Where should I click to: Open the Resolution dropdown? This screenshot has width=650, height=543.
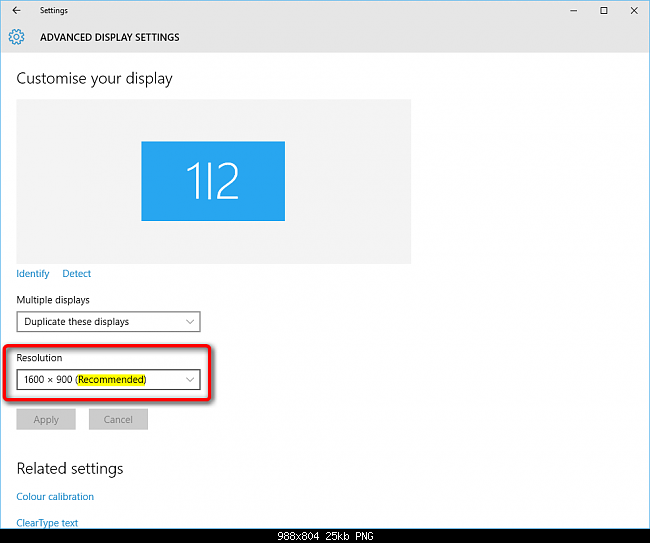pyautogui.click(x=109, y=379)
